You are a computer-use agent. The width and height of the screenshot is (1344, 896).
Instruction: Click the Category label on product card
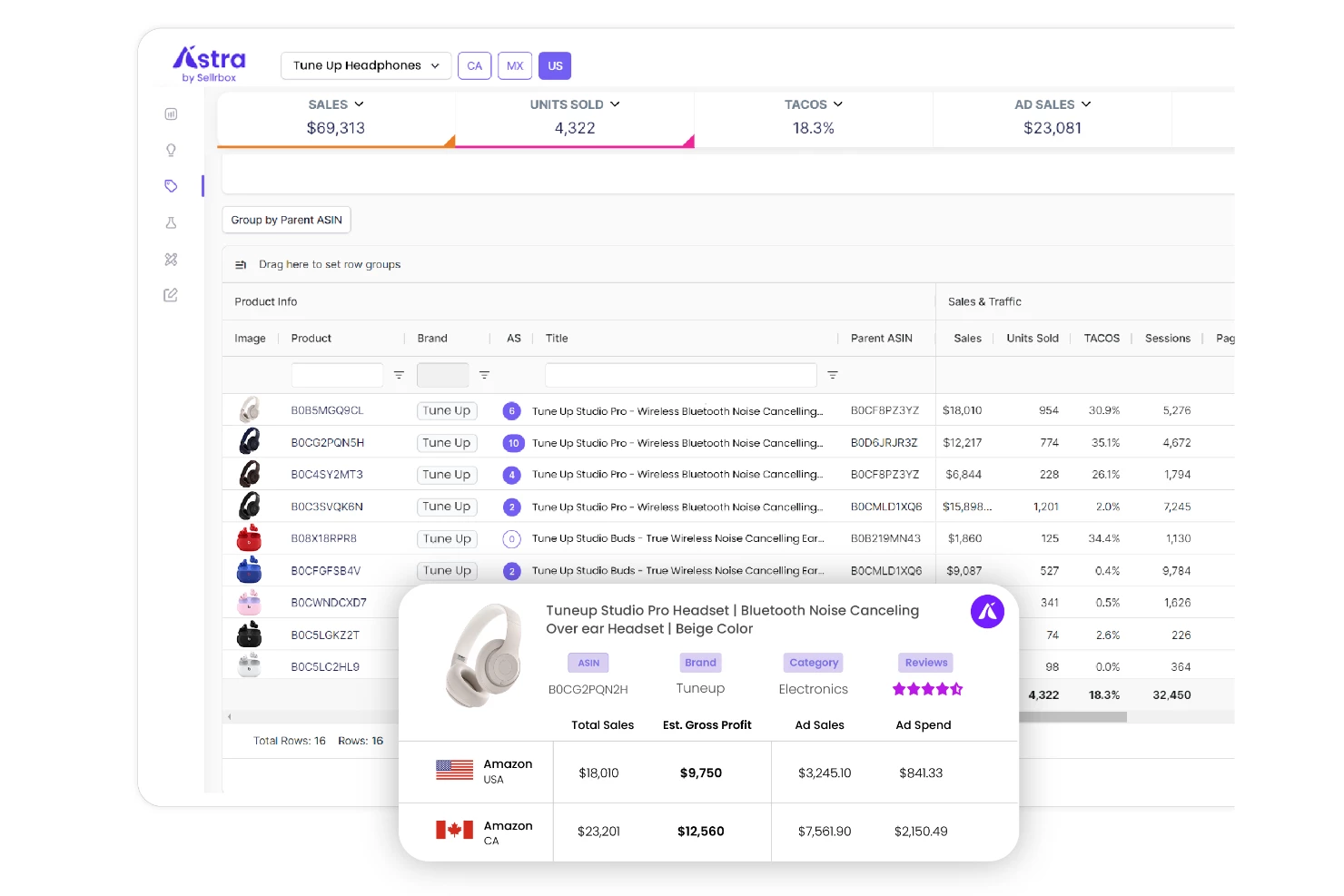(814, 663)
